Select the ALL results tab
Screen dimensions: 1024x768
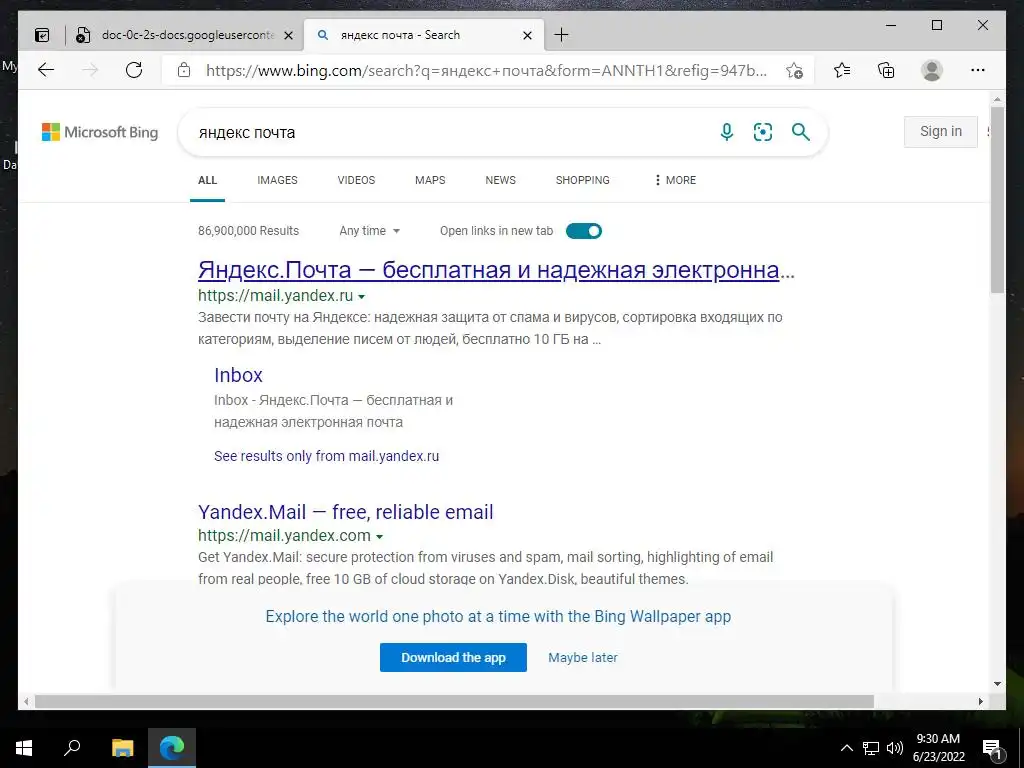208,180
